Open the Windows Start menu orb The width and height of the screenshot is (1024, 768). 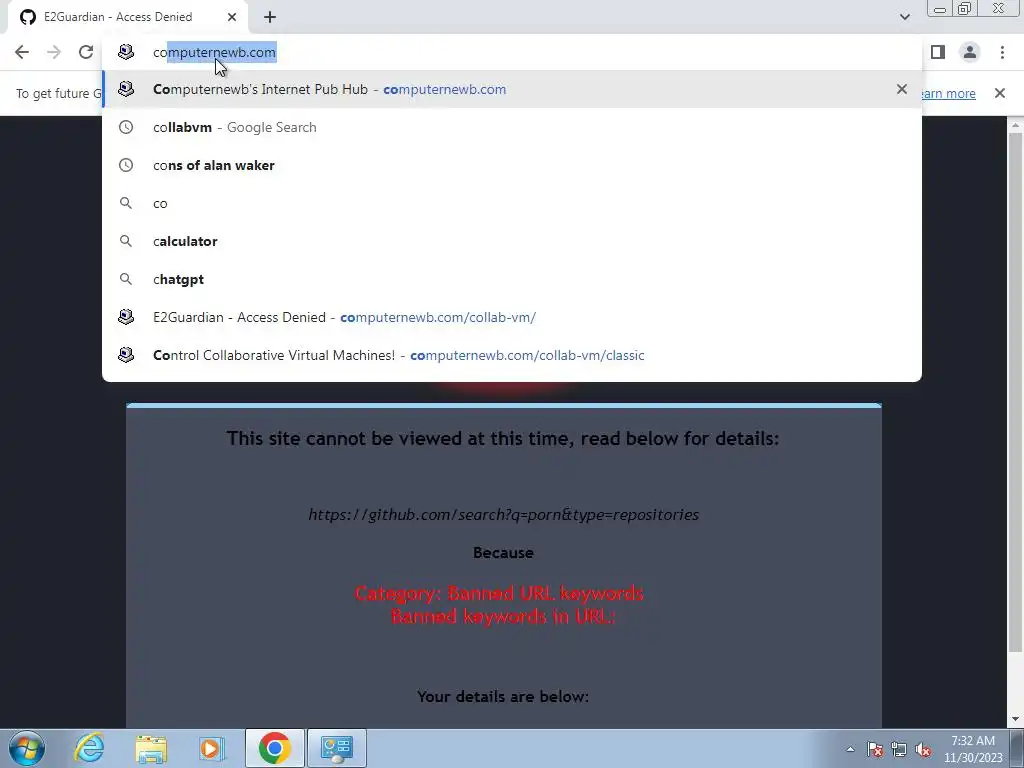[27, 748]
